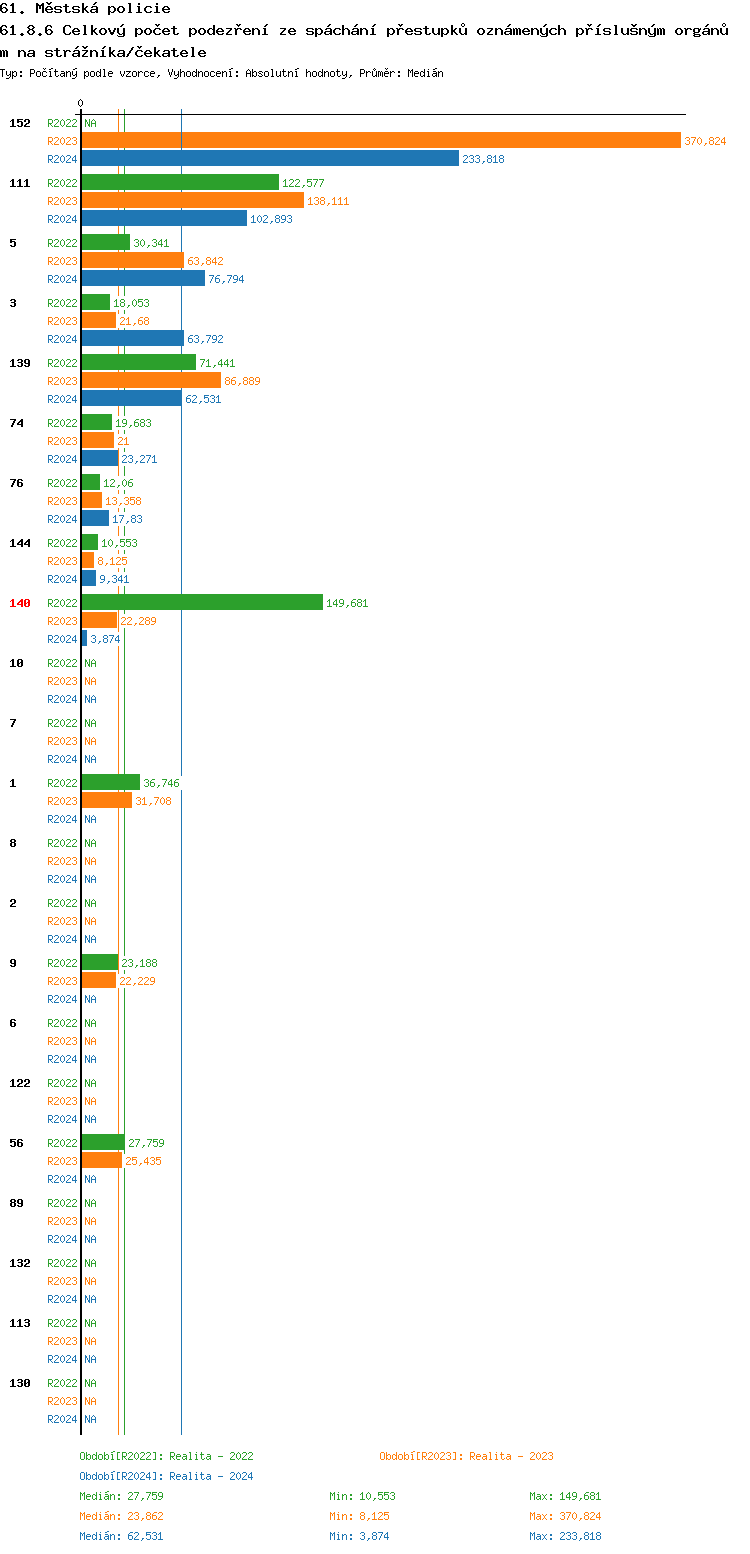The width and height of the screenshot is (750, 1554).
Task: Select the row label 111
Action: pyautogui.click(x=20, y=183)
